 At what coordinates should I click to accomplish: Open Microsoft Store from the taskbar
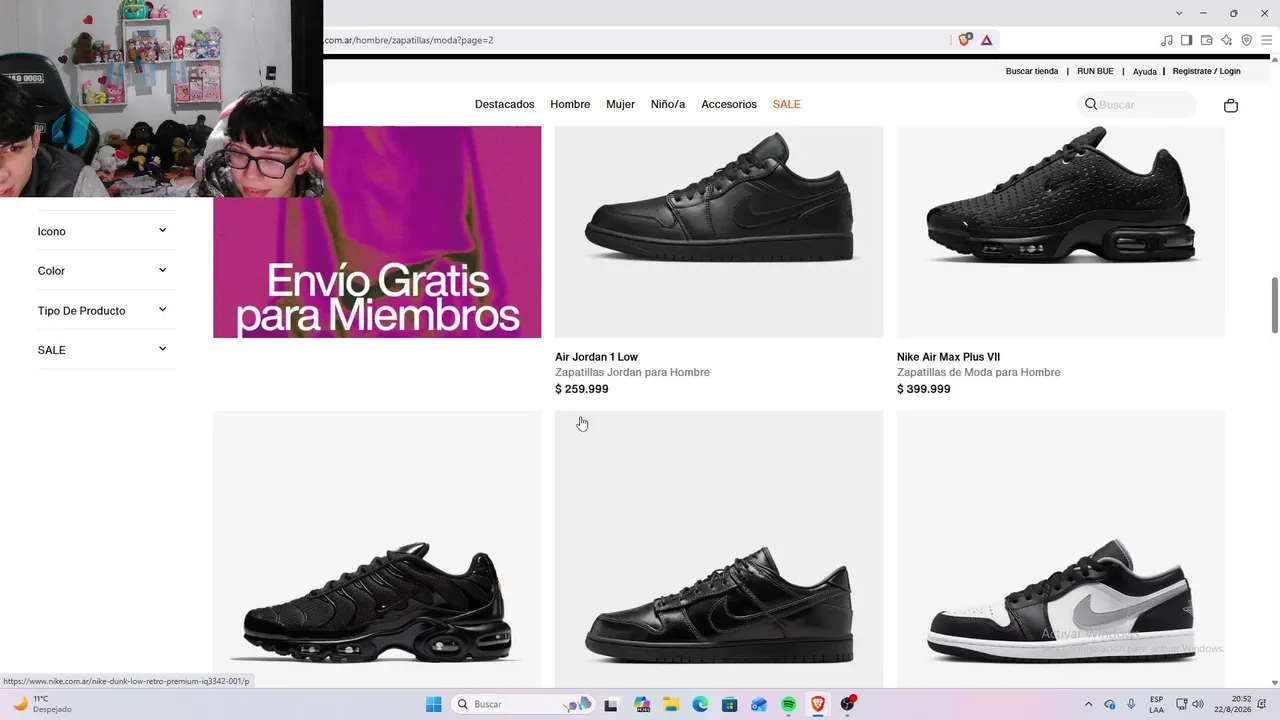pyautogui.click(x=730, y=704)
